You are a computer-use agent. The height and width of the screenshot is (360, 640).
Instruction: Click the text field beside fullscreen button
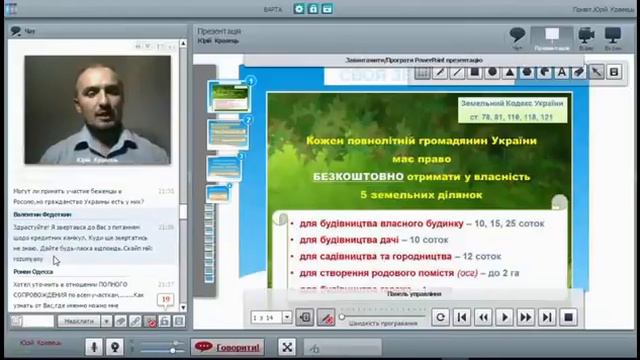tap(342, 347)
